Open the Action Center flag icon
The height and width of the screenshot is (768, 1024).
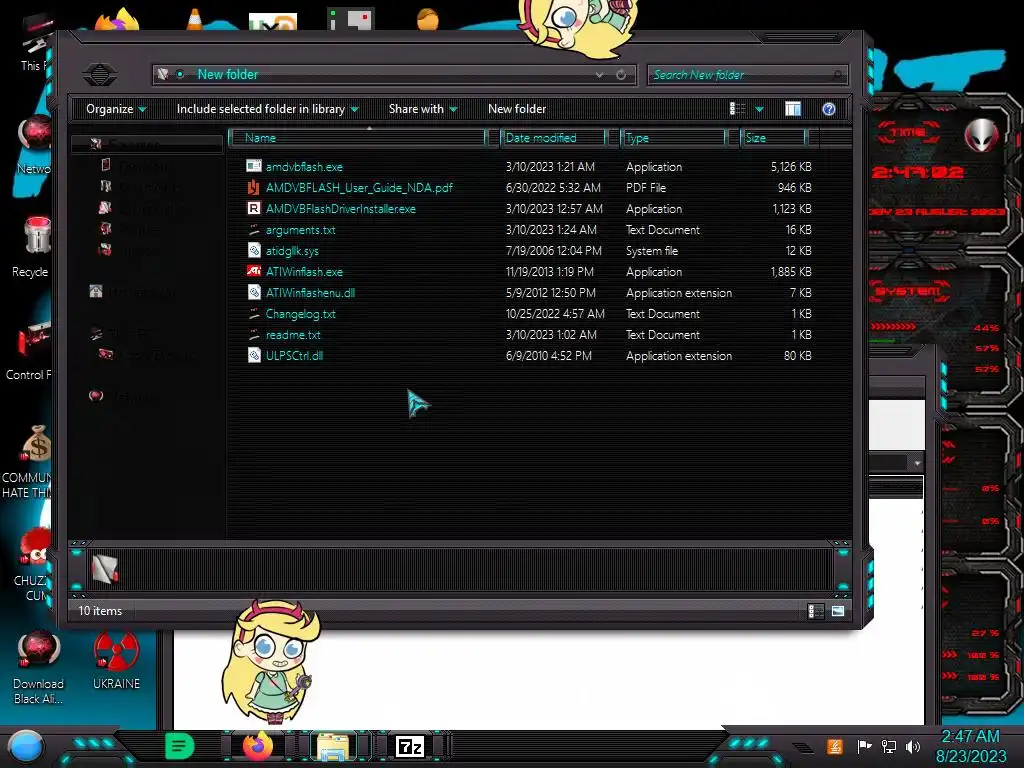pos(865,746)
